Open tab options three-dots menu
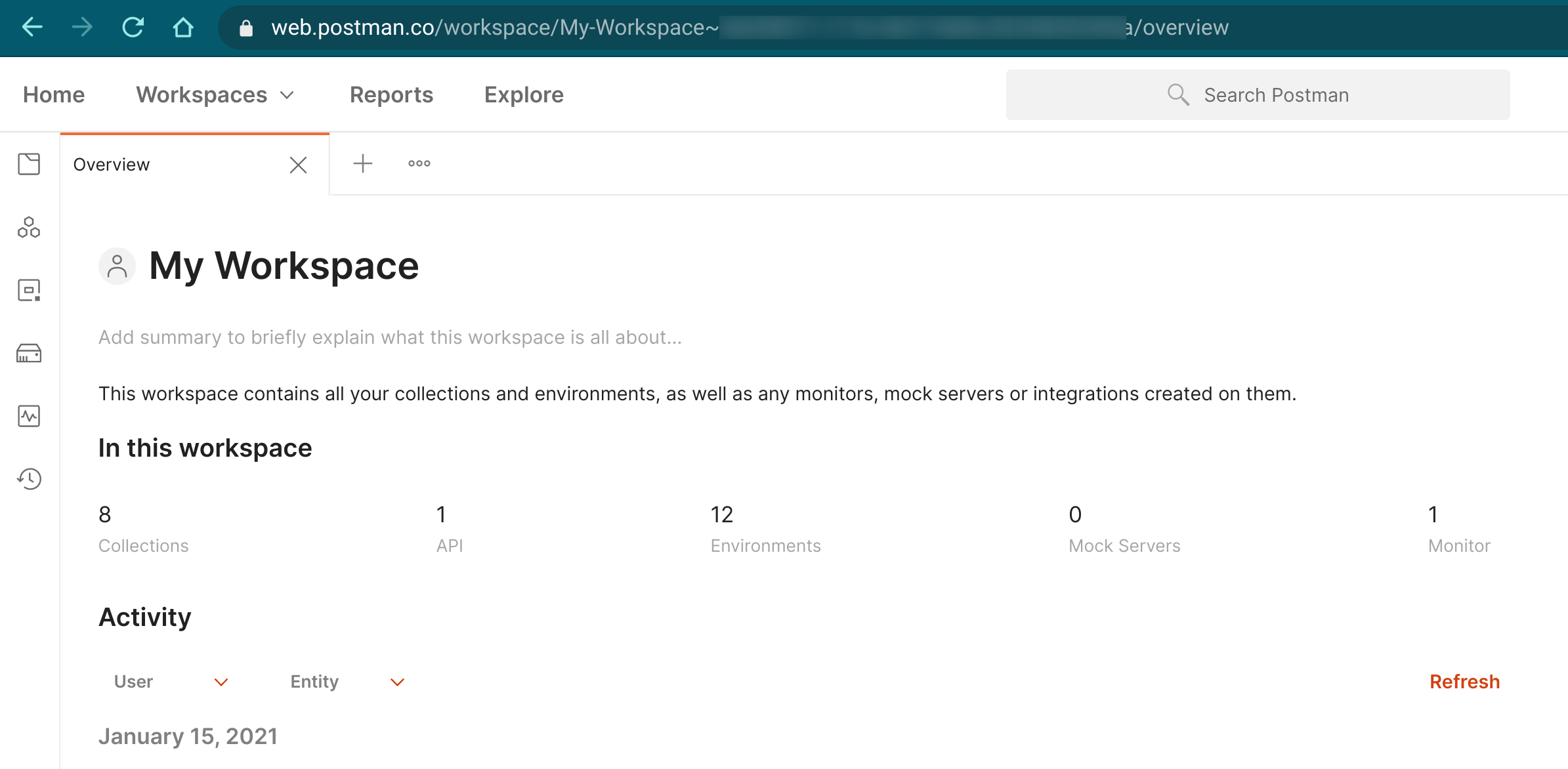The image size is (1568, 769). [x=419, y=163]
